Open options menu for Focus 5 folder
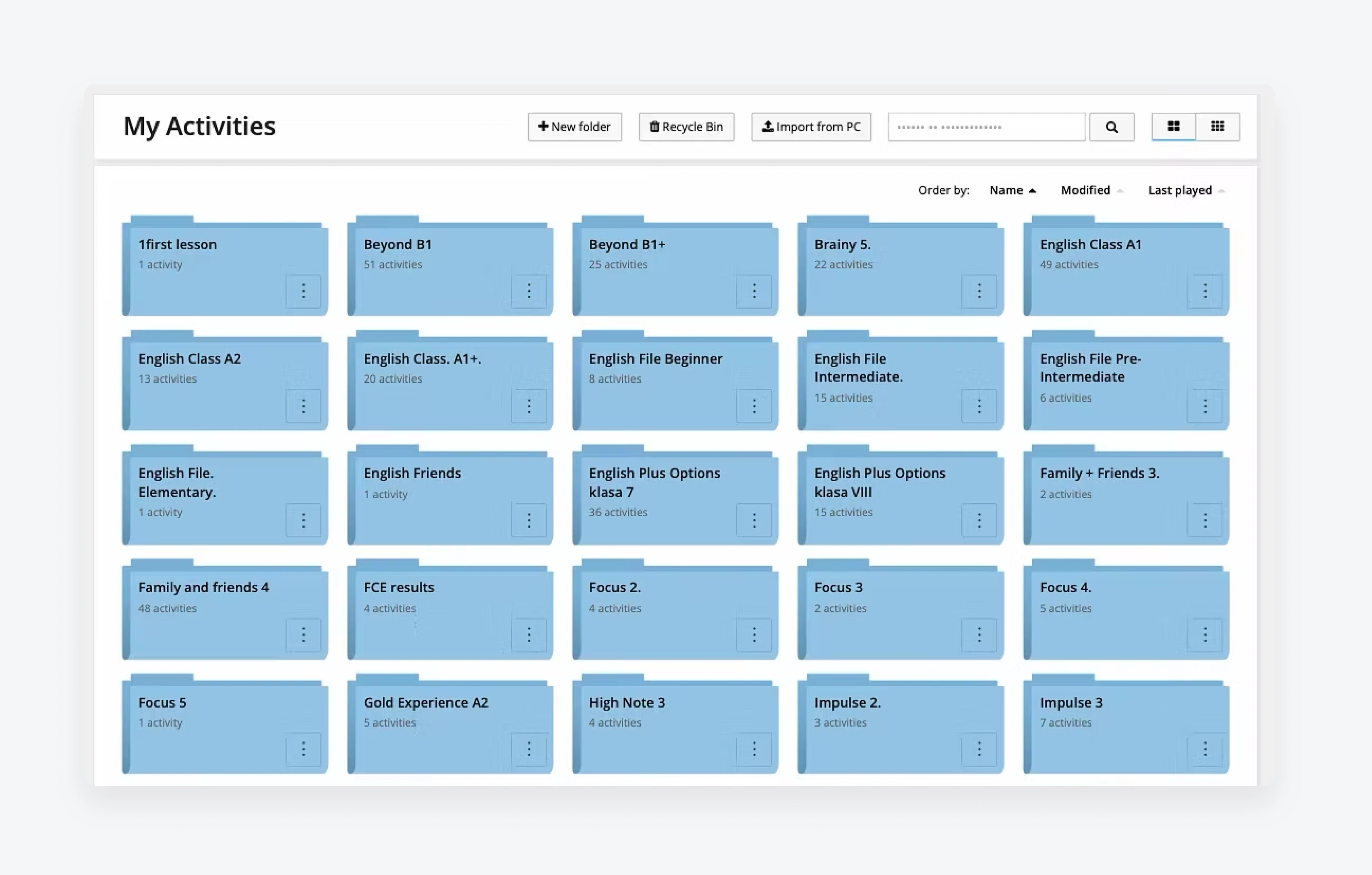The image size is (1372, 875). [x=303, y=749]
